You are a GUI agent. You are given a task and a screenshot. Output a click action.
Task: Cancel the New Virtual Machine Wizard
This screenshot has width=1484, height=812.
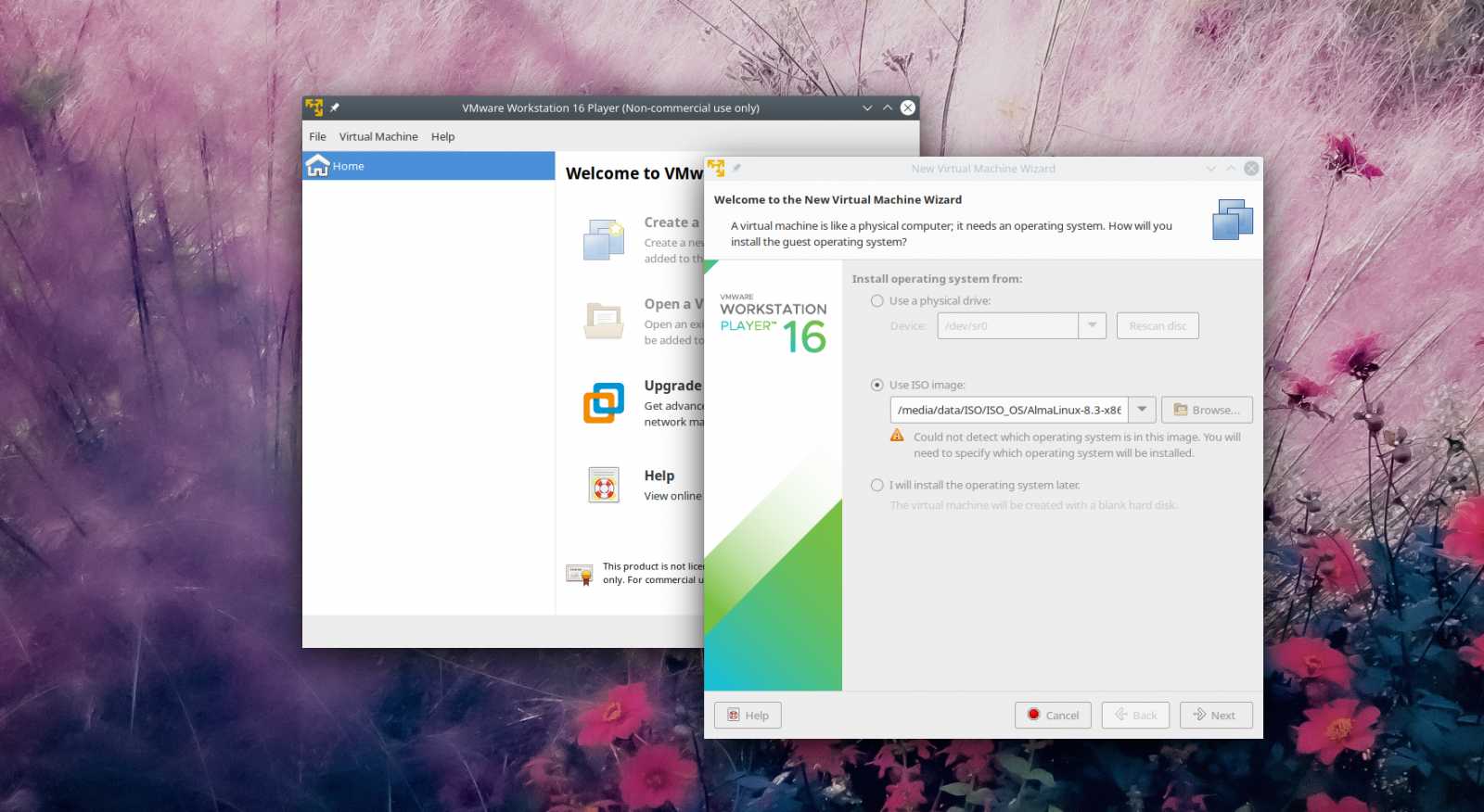click(x=1053, y=715)
